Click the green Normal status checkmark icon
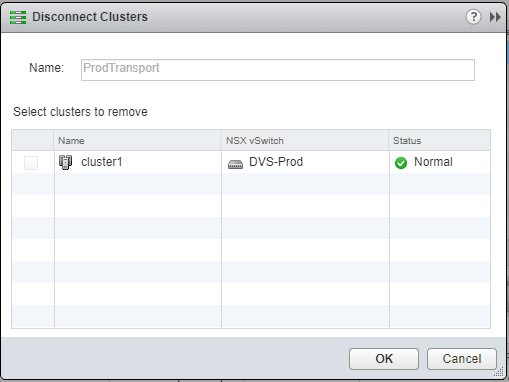 [x=401, y=163]
